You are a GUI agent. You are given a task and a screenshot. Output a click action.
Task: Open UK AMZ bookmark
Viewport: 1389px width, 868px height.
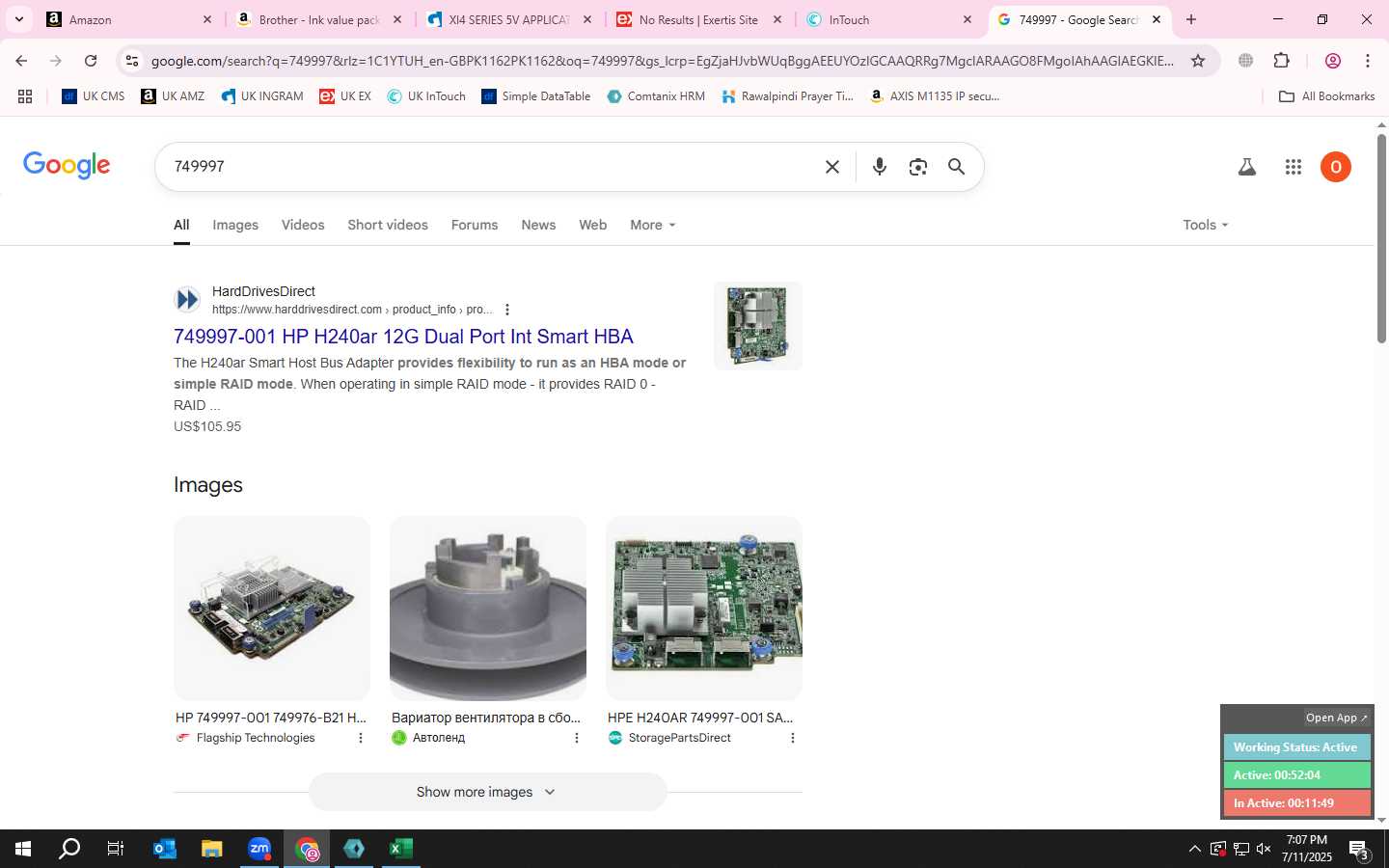point(173,96)
